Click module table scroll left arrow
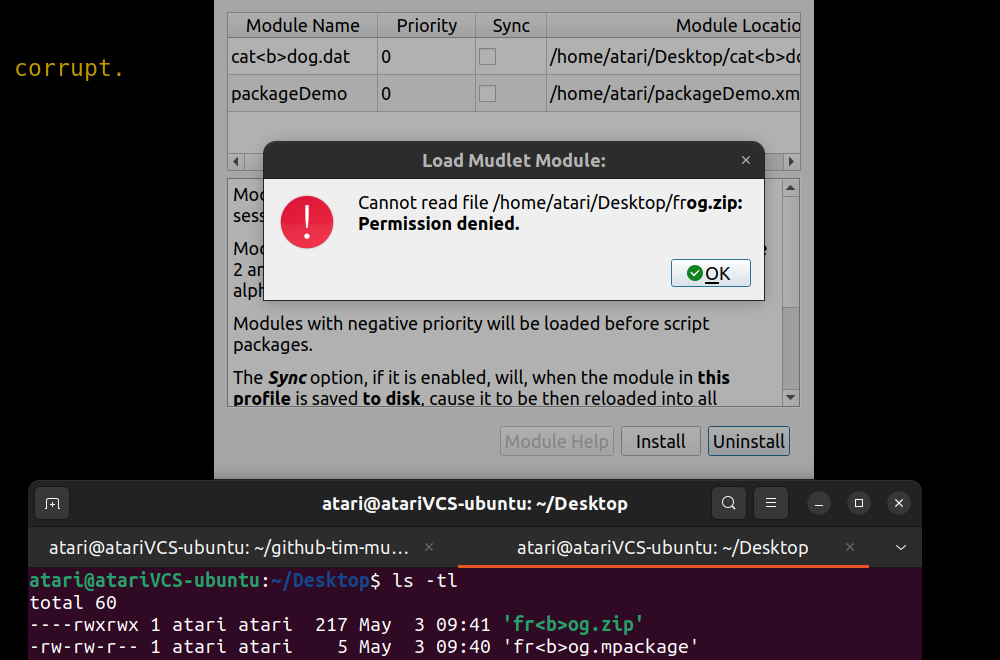The height and width of the screenshot is (660, 1000). (x=236, y=161)
